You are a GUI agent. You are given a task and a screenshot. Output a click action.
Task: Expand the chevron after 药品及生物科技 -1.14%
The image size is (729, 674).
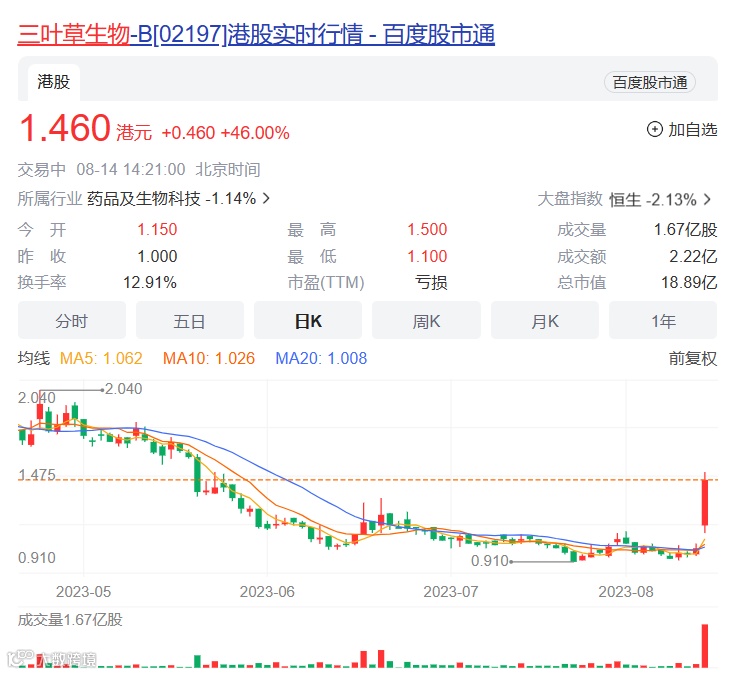click(266, 199)
